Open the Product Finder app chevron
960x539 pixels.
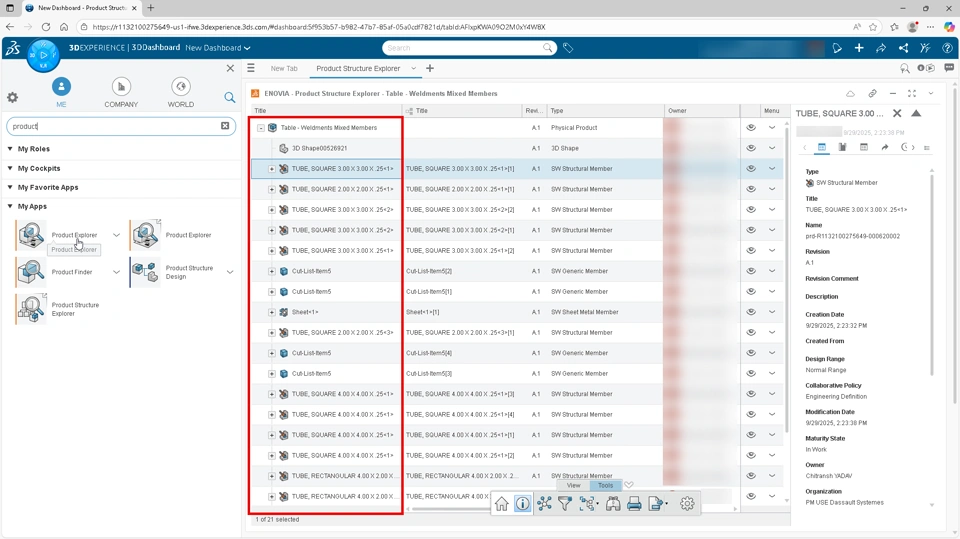click(116, 272)
